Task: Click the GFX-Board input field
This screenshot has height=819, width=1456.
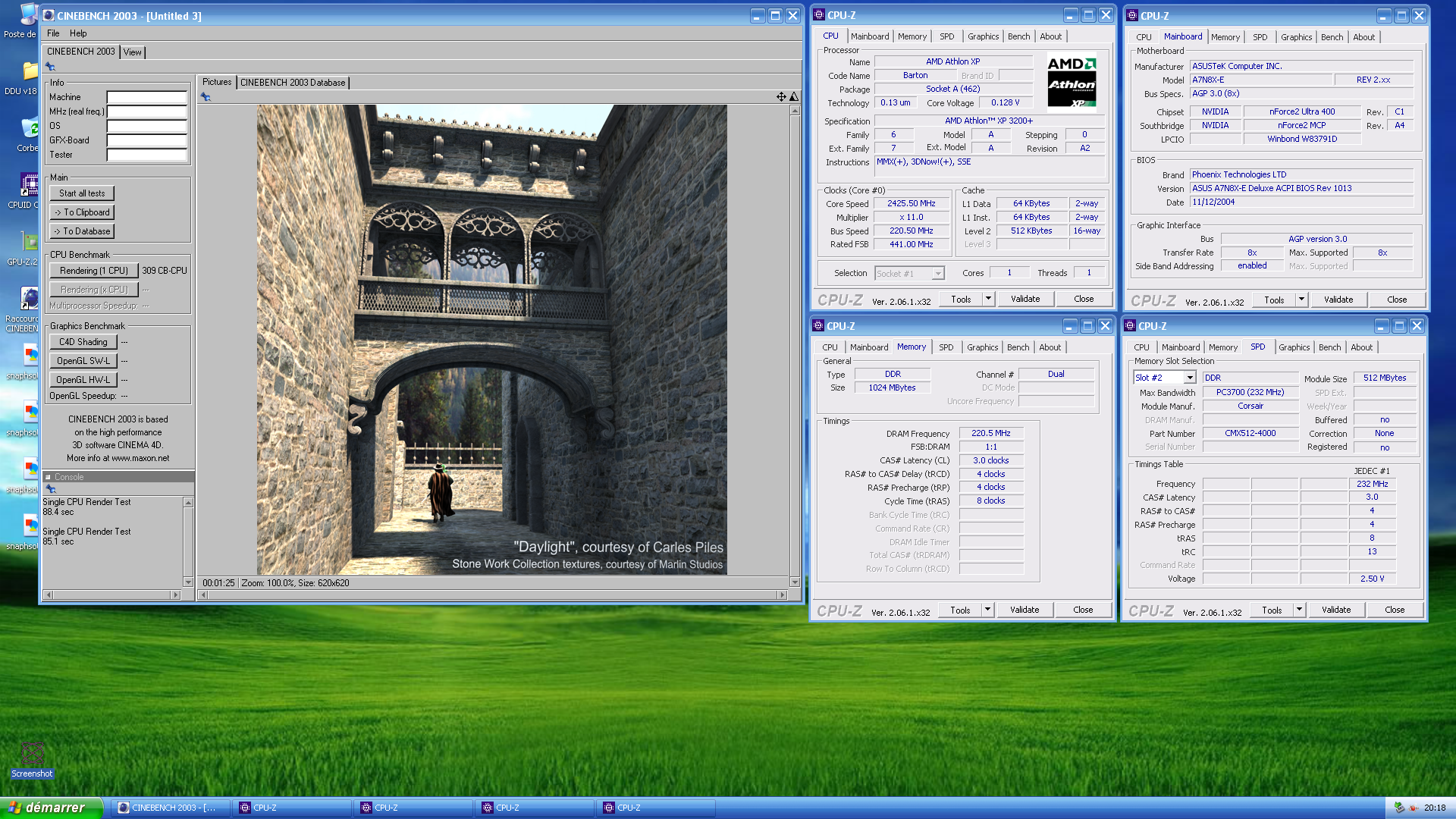Action: pyautogui.click(x=146, y=140)
